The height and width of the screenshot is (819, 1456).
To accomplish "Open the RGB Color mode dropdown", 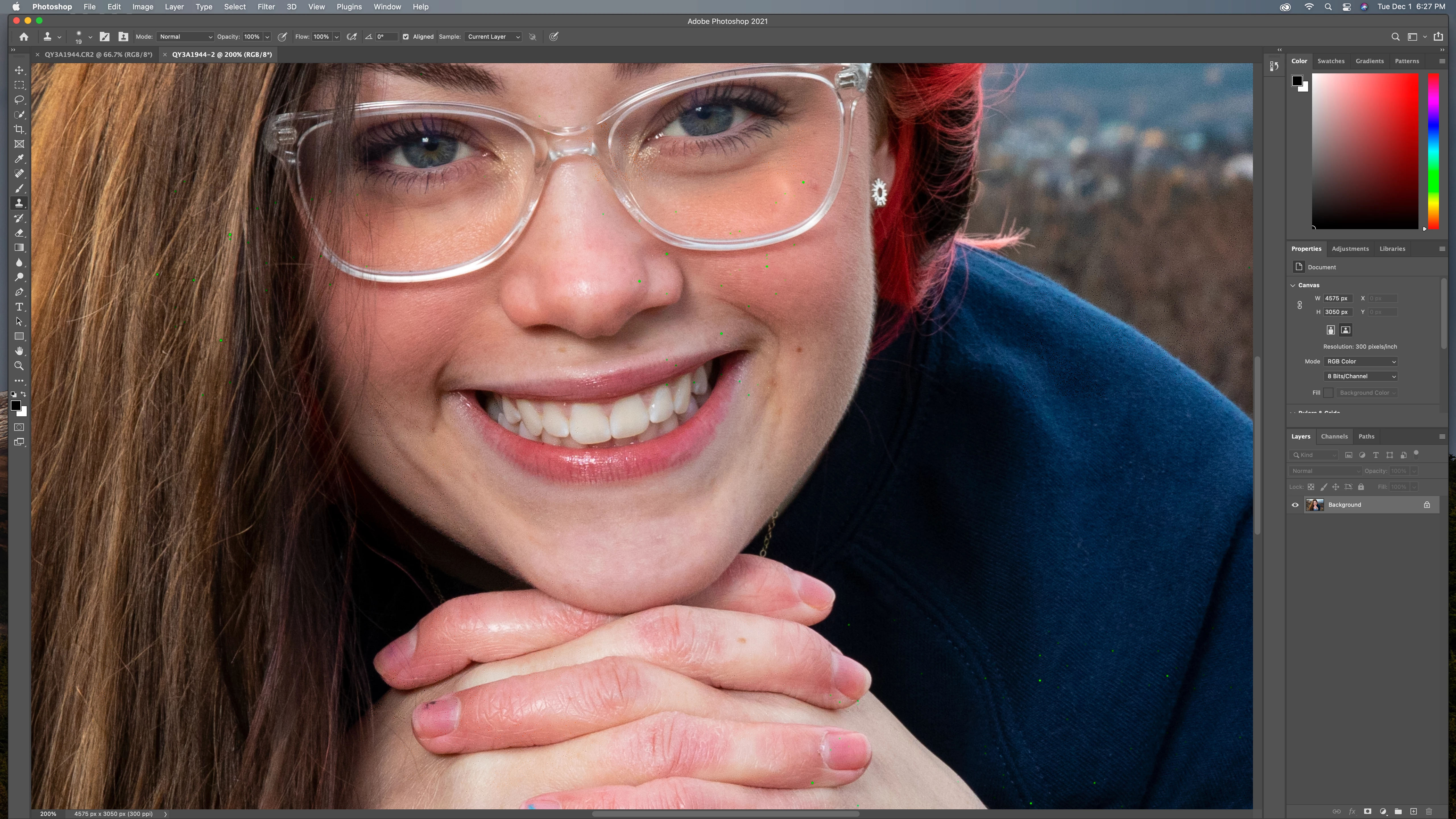I will (1360, 361).
